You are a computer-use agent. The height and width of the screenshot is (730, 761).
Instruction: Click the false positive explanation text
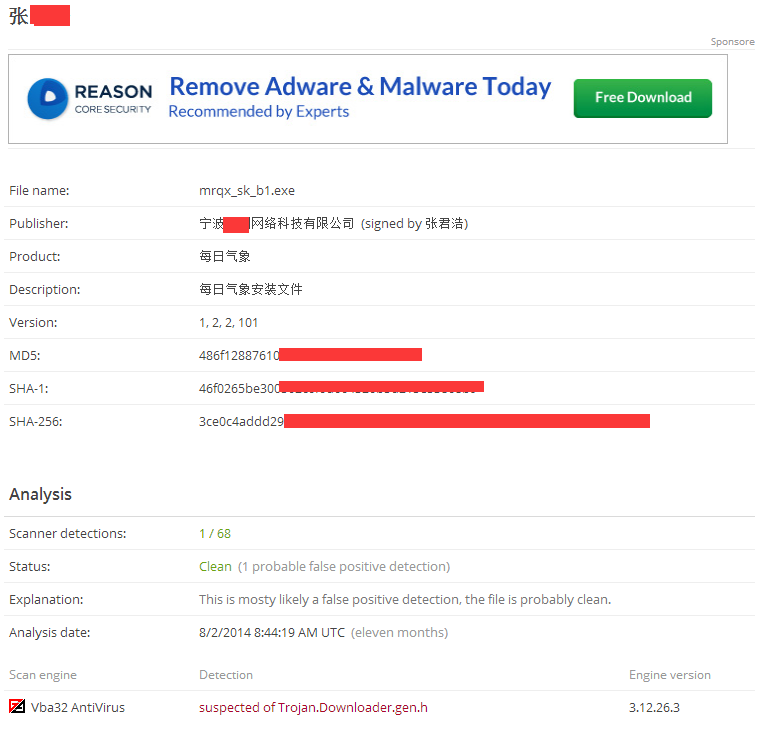pyautogui.click(x=405, y=599)
